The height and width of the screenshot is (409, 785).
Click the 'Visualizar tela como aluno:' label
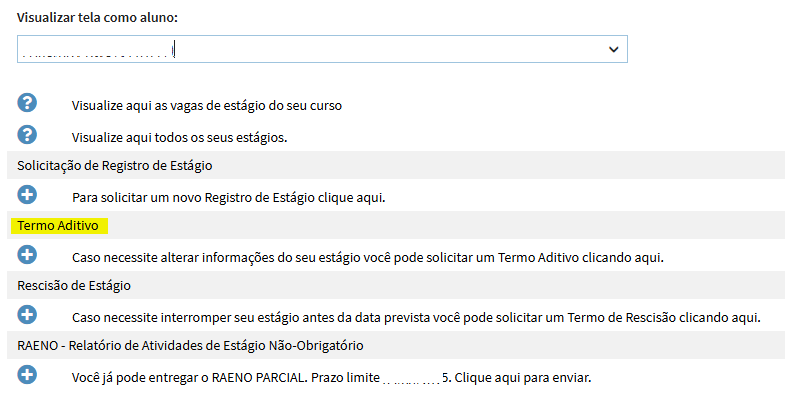97,18
